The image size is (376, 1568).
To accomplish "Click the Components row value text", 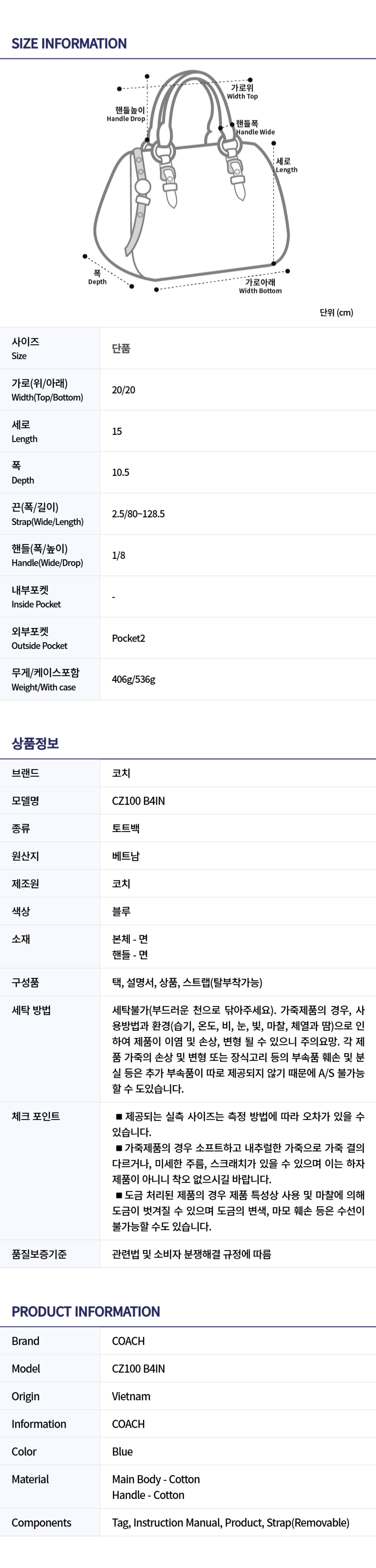I will [x=230, y=1522].
